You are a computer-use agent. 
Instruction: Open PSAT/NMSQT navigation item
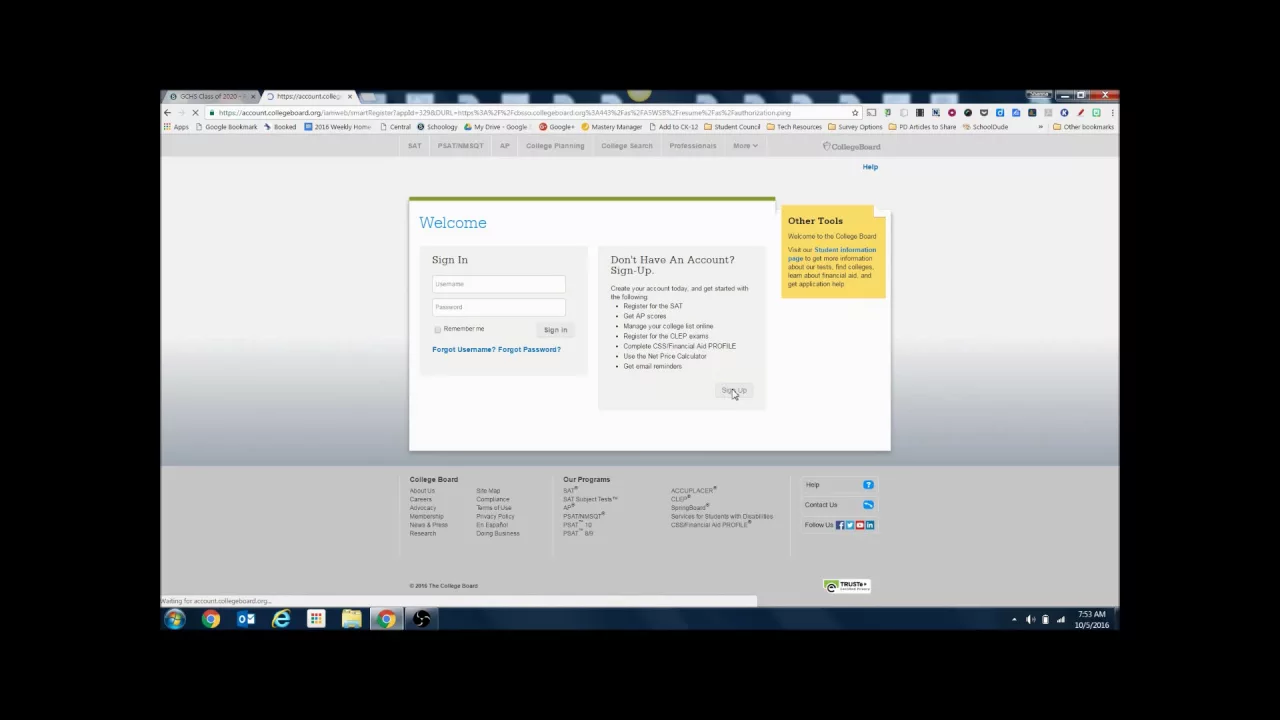pyautogui.click(x=460, y=146)
